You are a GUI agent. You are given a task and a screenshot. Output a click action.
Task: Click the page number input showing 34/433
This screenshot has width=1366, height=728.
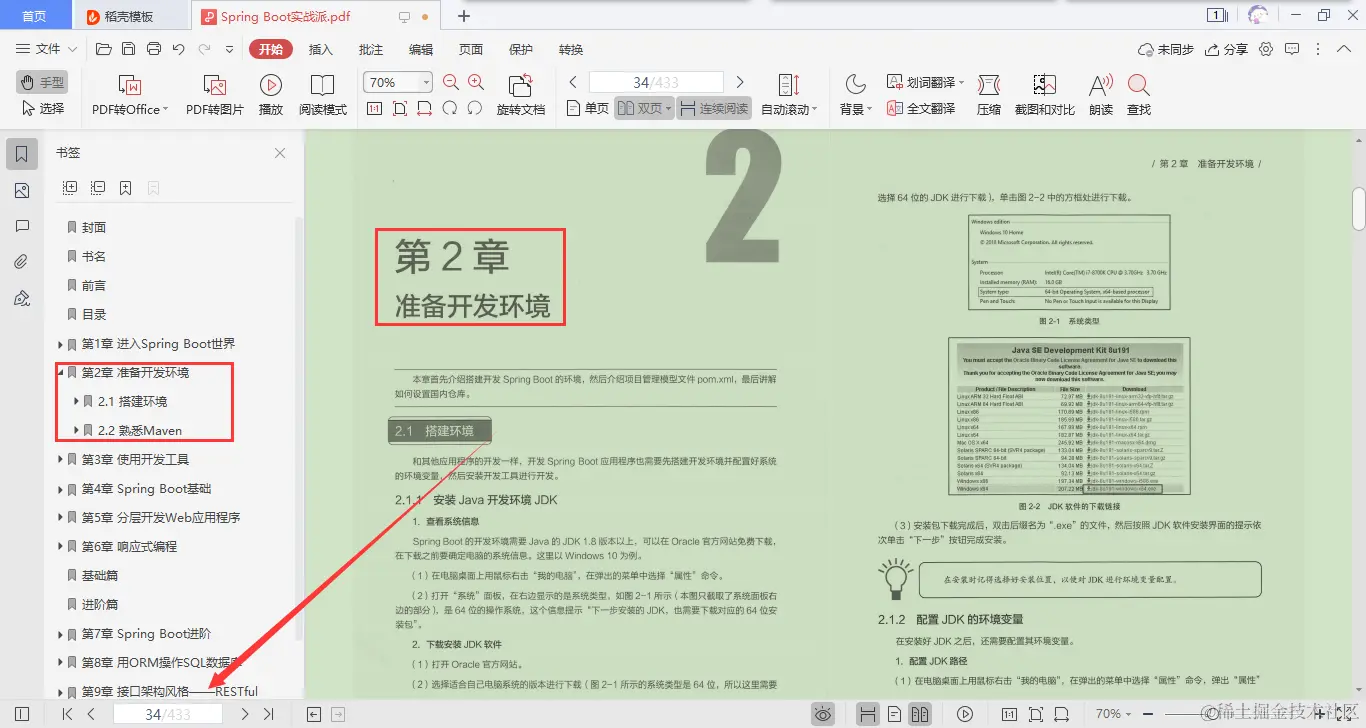pyautogui.click(x=655, y=81)
